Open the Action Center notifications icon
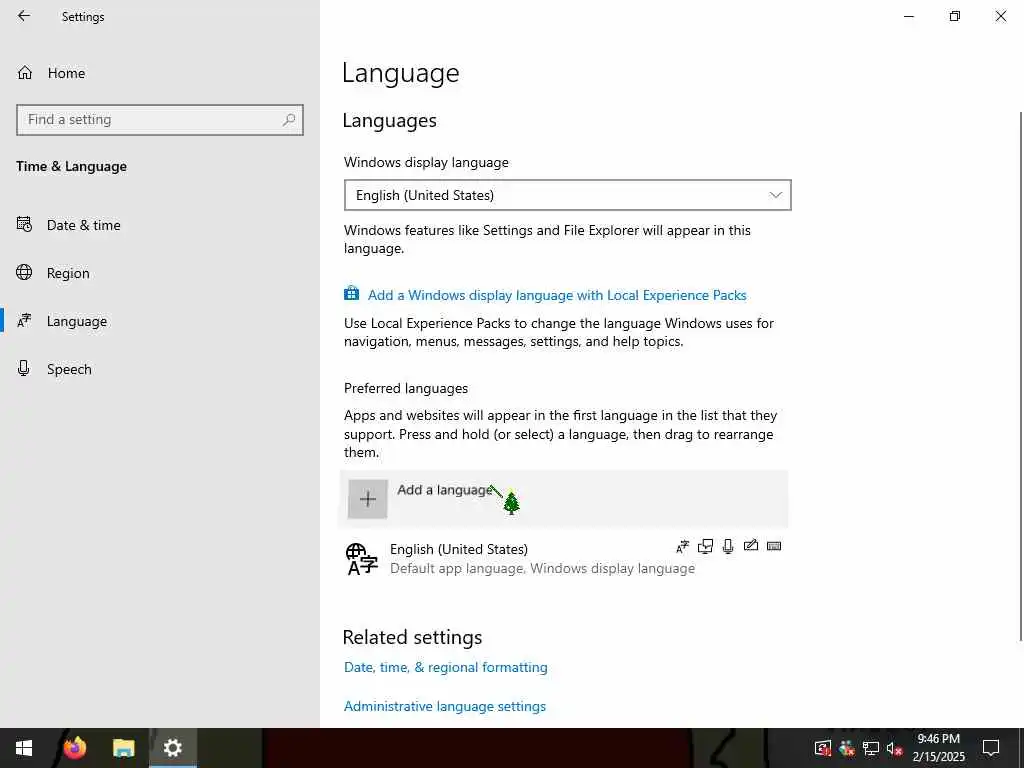Image resolution: width=1024 pixels, height=768 pixels. click(x=991, y=748)
